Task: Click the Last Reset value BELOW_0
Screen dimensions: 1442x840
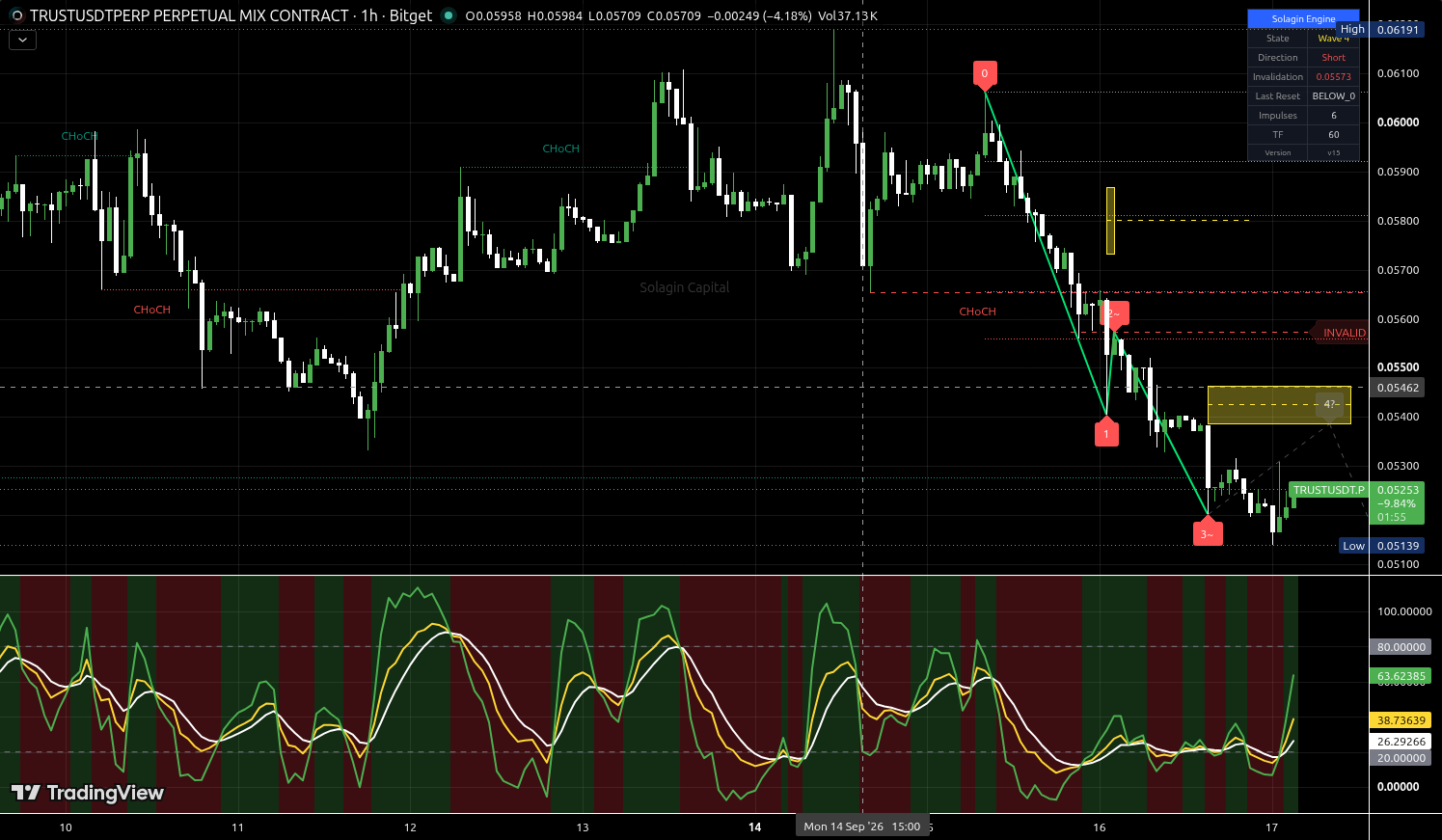Action: tap(1333, 96)
